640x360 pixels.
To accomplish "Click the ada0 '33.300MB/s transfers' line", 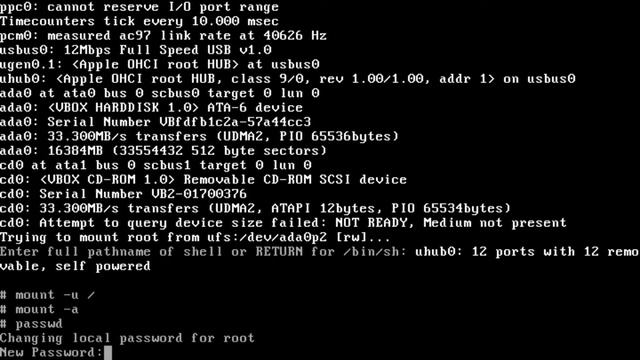I will (x=199, y=136).
